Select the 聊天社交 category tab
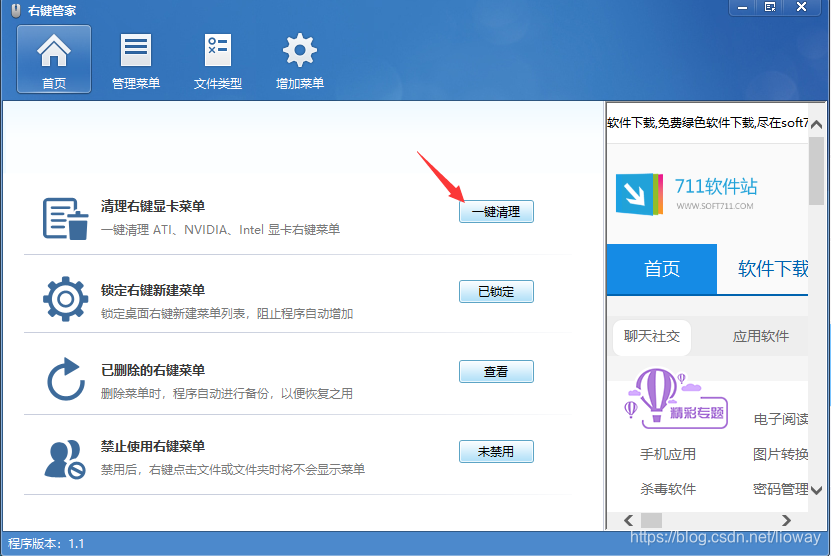Image resolution: width=831 pixels, height=556 pixels. (652, 337)
